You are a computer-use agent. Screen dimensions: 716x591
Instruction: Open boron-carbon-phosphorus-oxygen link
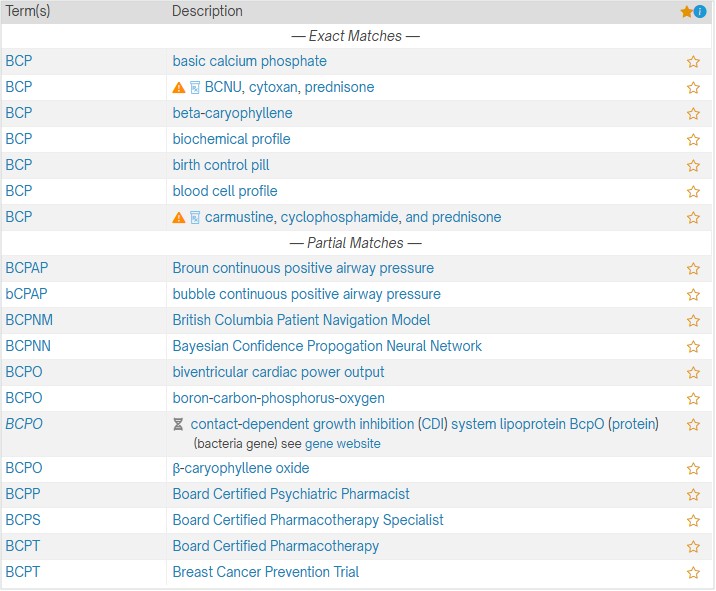coord(279,398)
